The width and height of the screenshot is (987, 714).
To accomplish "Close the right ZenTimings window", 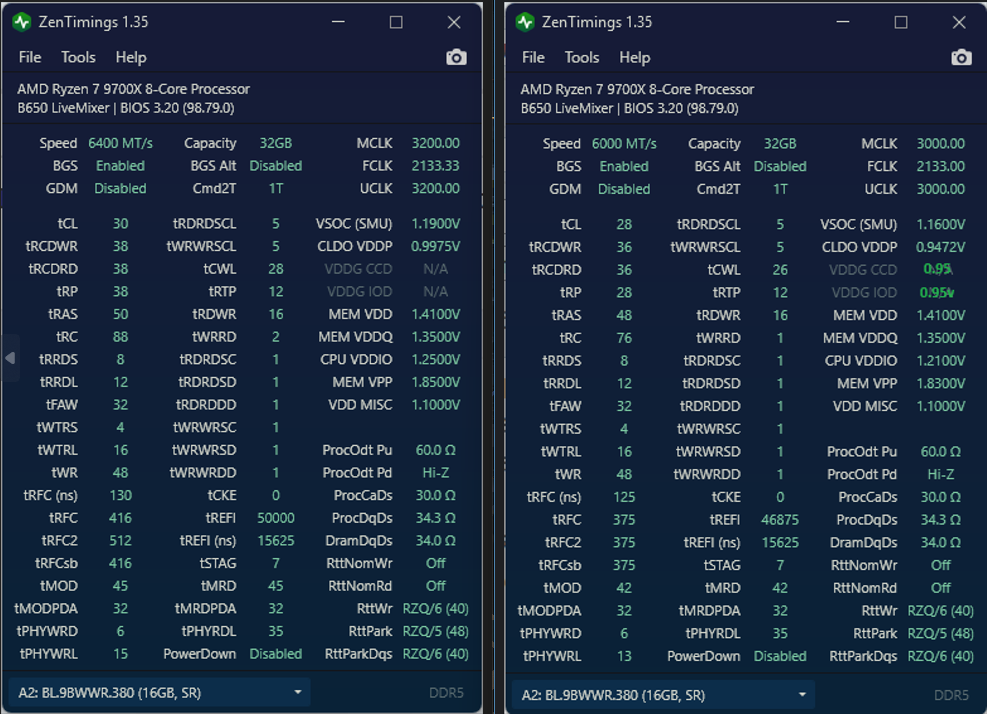I will [x=959, y=22].
